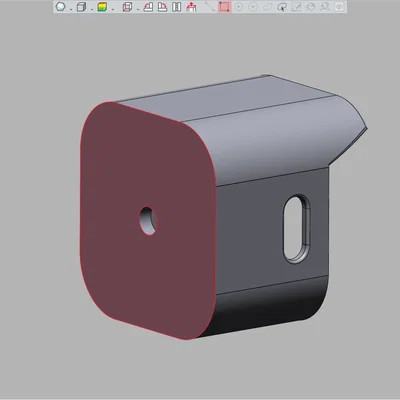
Task: Open the dropdown arrow beside the shaded box icon
Action: [x=113, y=9]
